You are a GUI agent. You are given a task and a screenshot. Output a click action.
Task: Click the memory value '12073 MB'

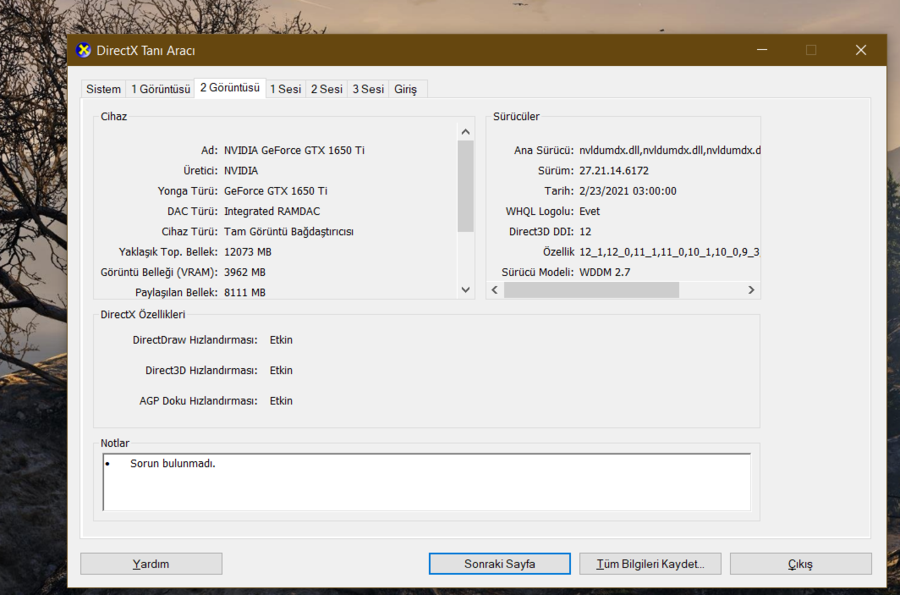point(247,252)
